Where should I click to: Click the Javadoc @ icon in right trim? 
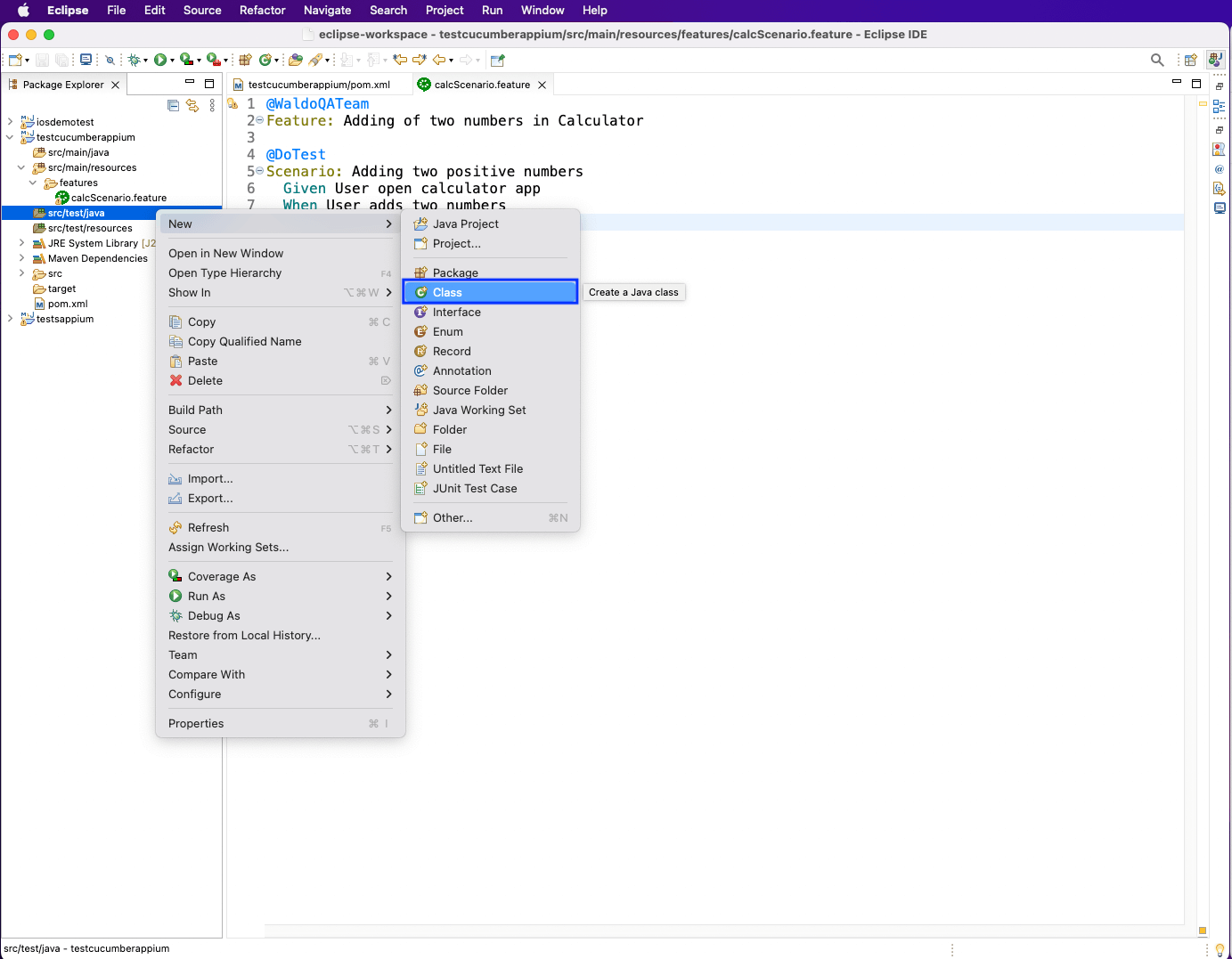[x=1219, y=169]
